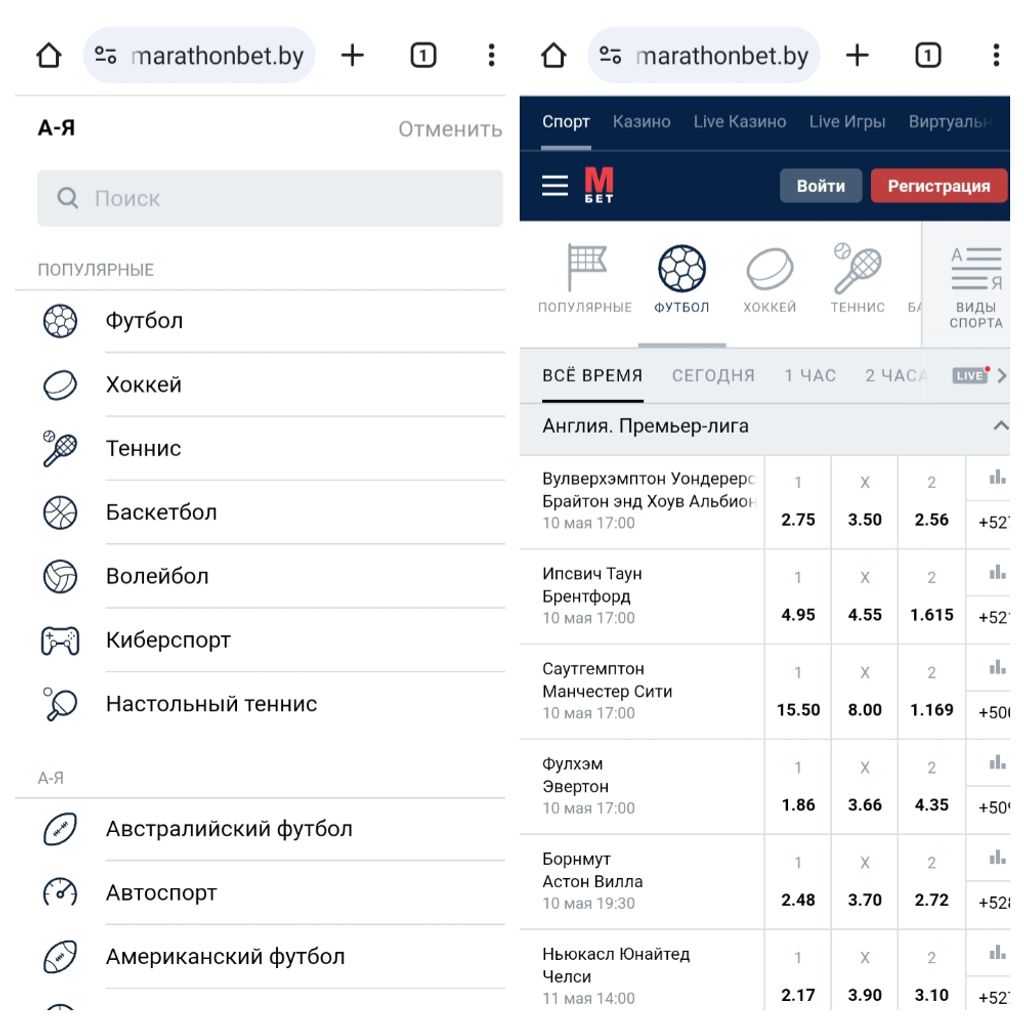Viewport: 1024px width, 1024px height.
Task: Open statistics icon for Вулверхэмптон match
Action: 997,477
